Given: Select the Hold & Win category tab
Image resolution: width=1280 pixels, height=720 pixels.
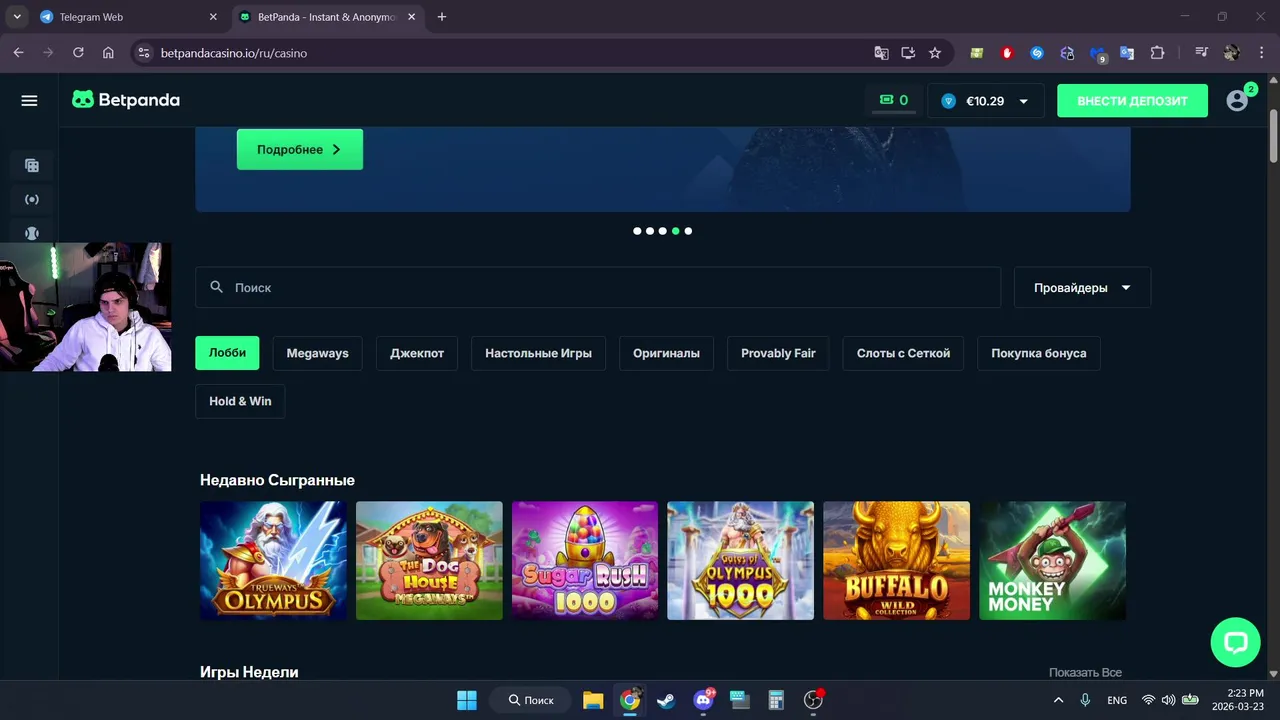Looking at the screenshot, I should (240, 401).
